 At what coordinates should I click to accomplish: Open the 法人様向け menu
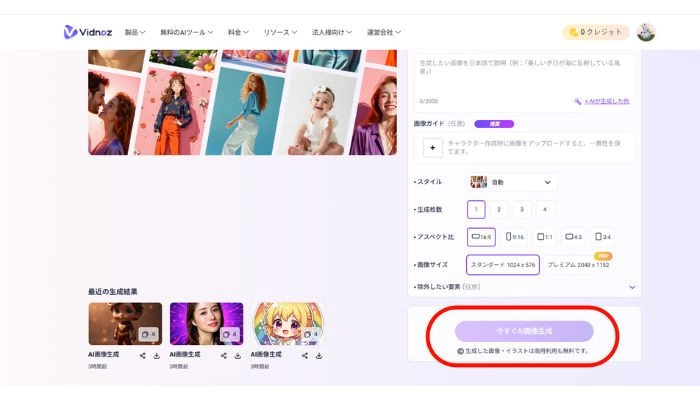pos(332,32)
